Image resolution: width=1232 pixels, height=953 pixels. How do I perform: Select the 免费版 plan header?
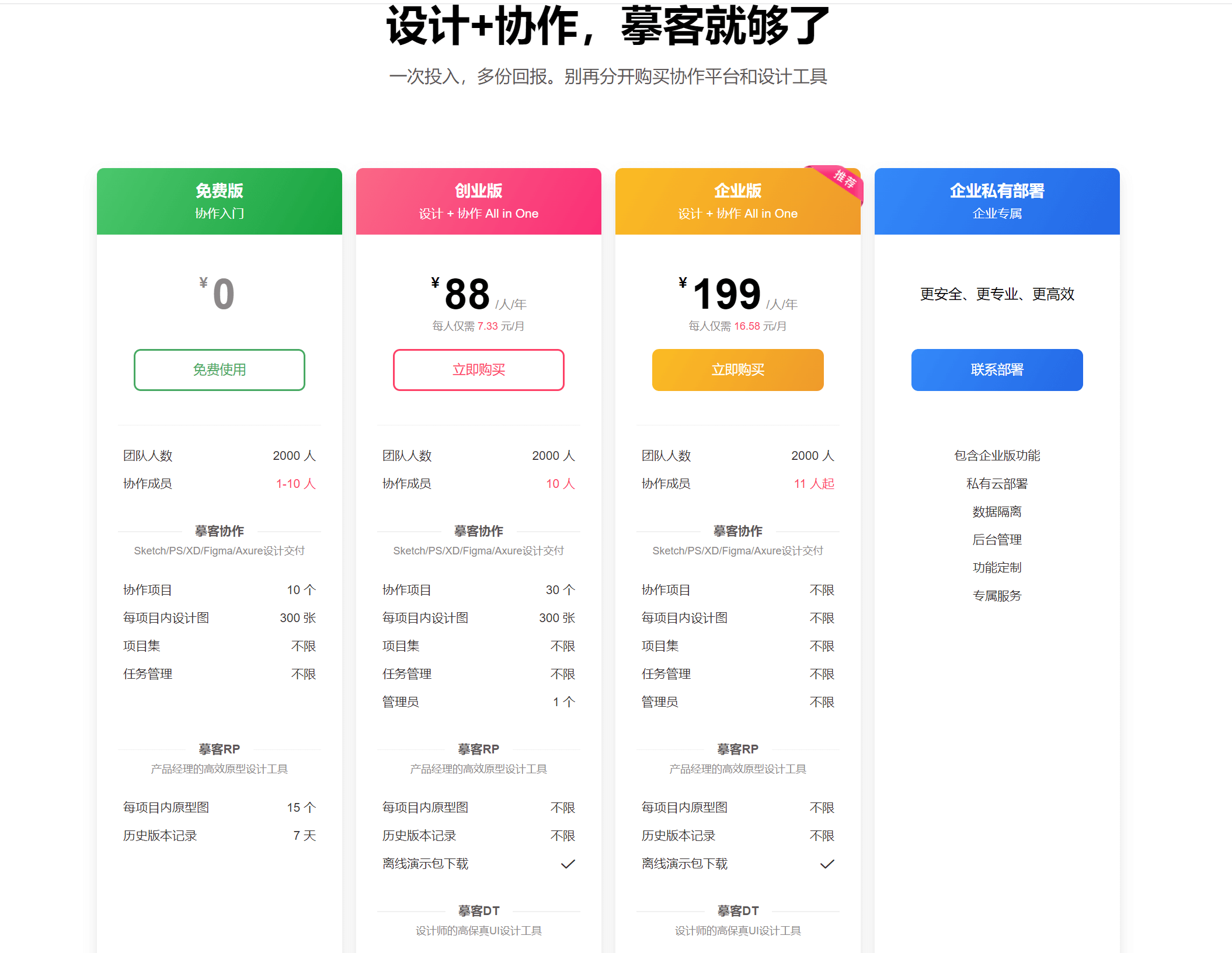(x=220, y=201)
